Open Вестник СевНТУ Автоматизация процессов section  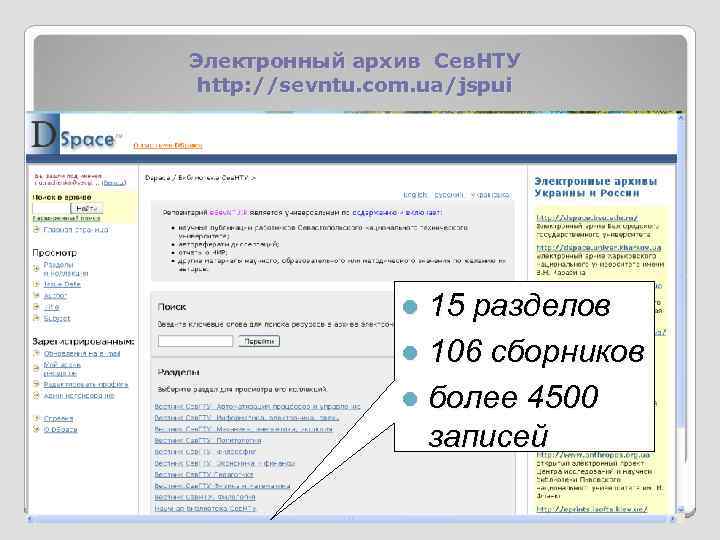[257, 406]
